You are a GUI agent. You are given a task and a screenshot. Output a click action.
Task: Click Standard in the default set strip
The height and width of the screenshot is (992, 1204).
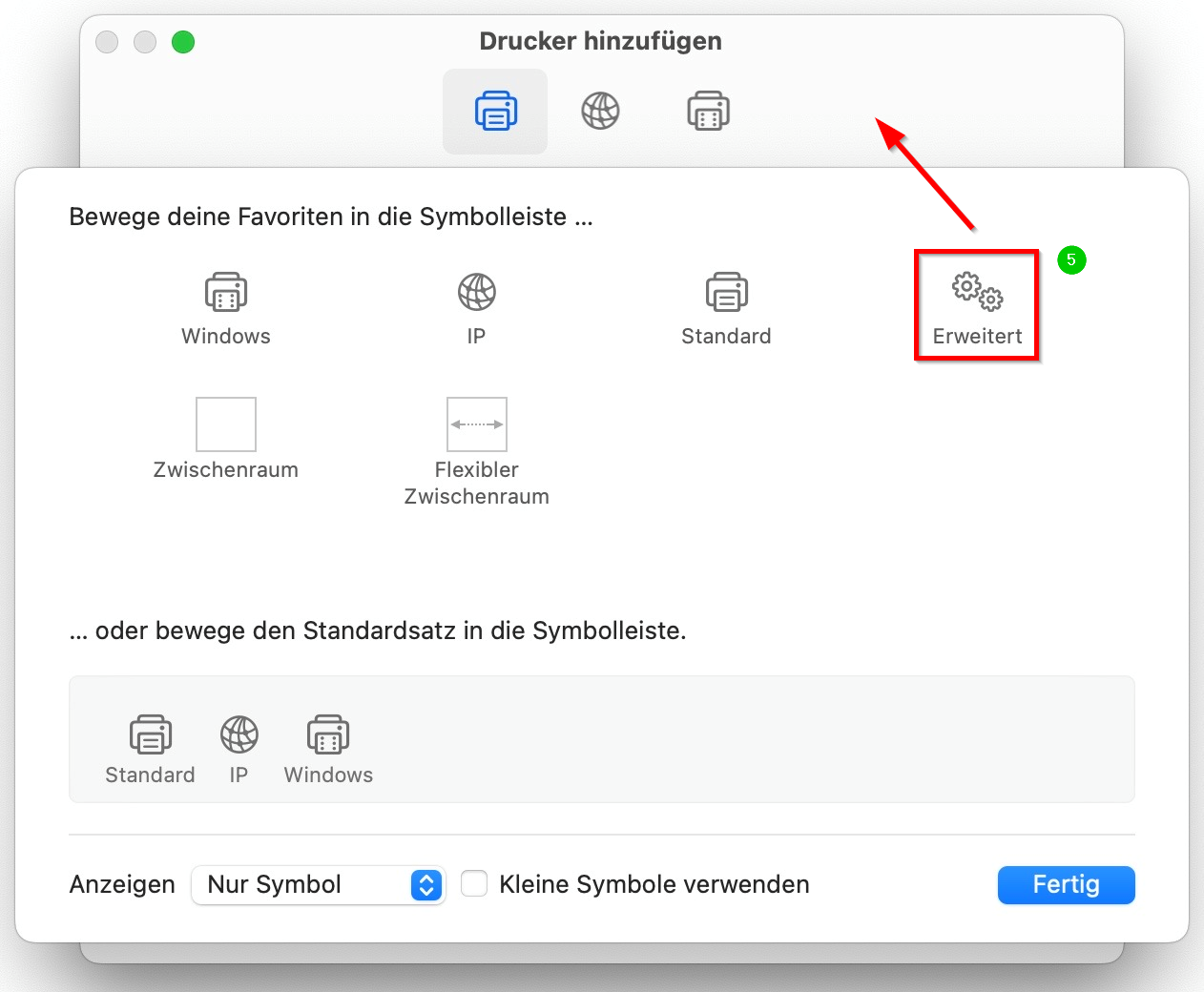coord(150,735)
